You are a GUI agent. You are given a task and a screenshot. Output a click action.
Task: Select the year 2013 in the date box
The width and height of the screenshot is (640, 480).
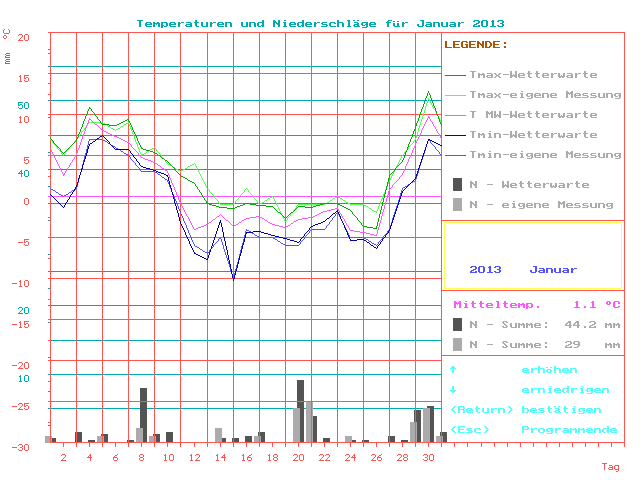485,270
